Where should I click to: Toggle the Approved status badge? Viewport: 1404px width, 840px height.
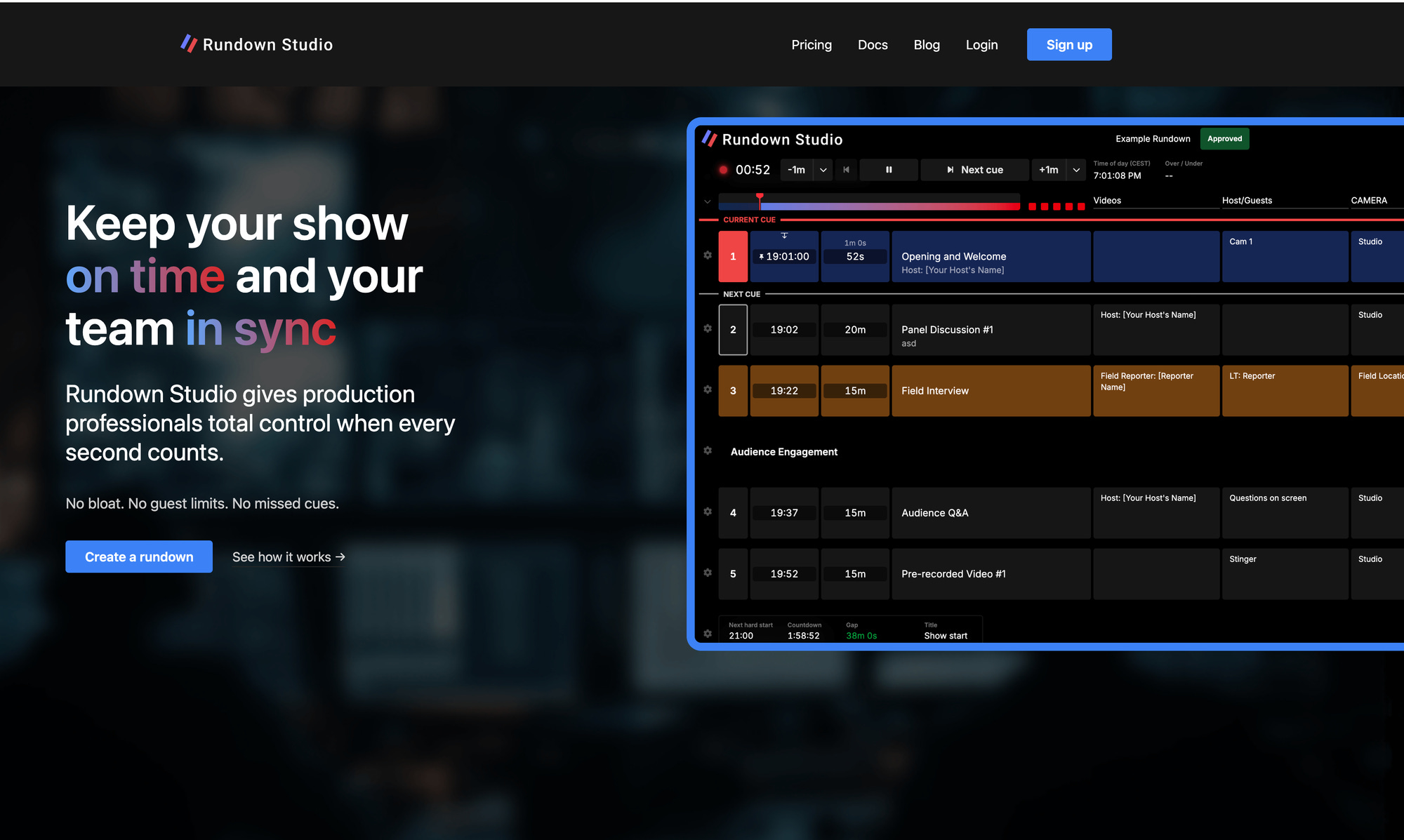click(1224, 139)
